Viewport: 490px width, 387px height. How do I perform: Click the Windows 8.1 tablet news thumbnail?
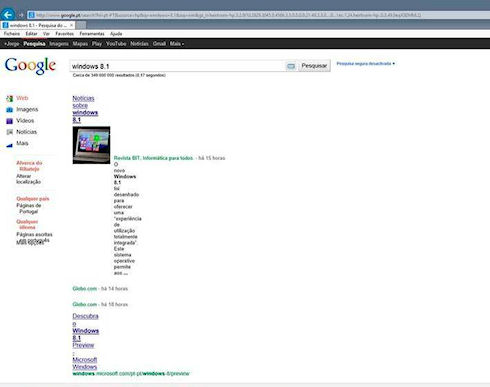point(91,145)
